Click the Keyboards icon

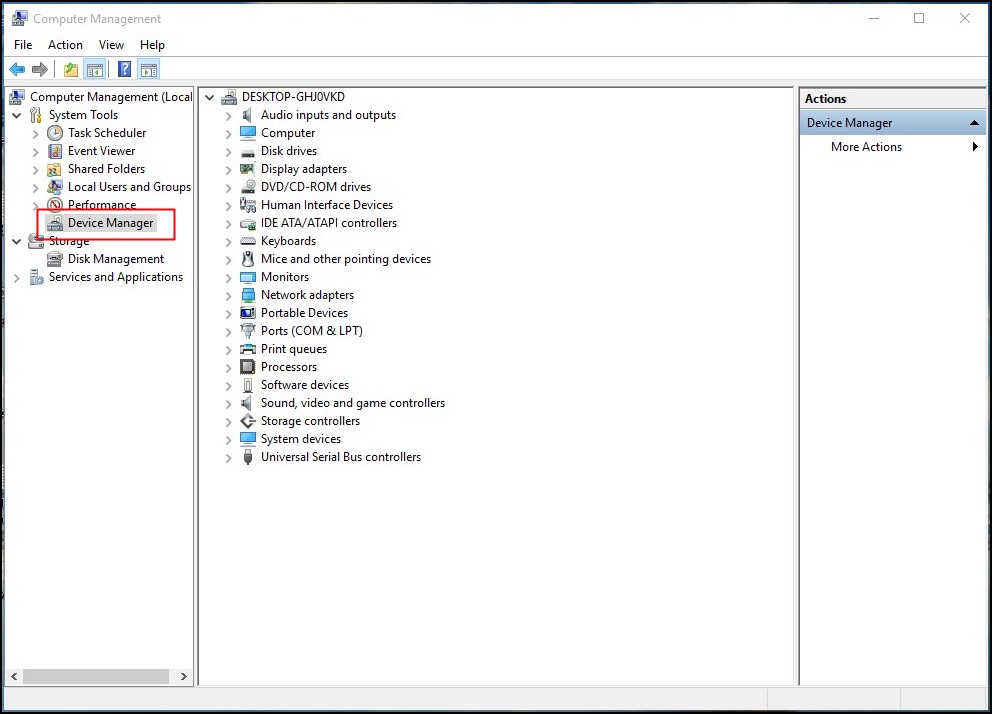247,241
